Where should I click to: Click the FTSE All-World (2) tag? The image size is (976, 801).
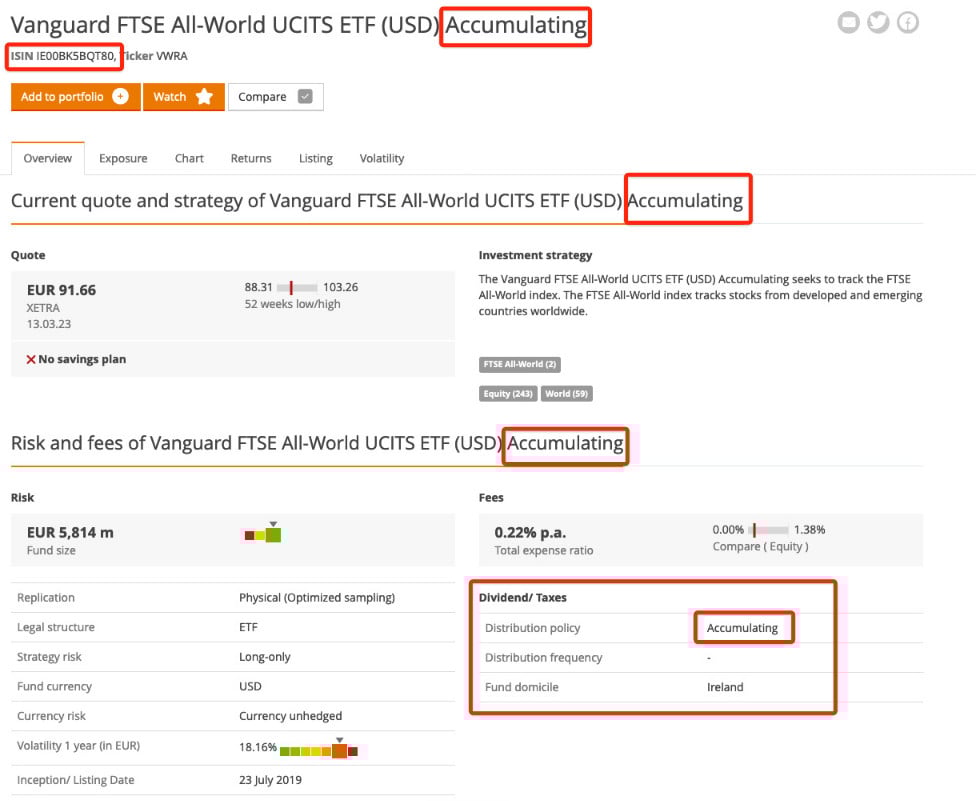(x=520, y=365)
